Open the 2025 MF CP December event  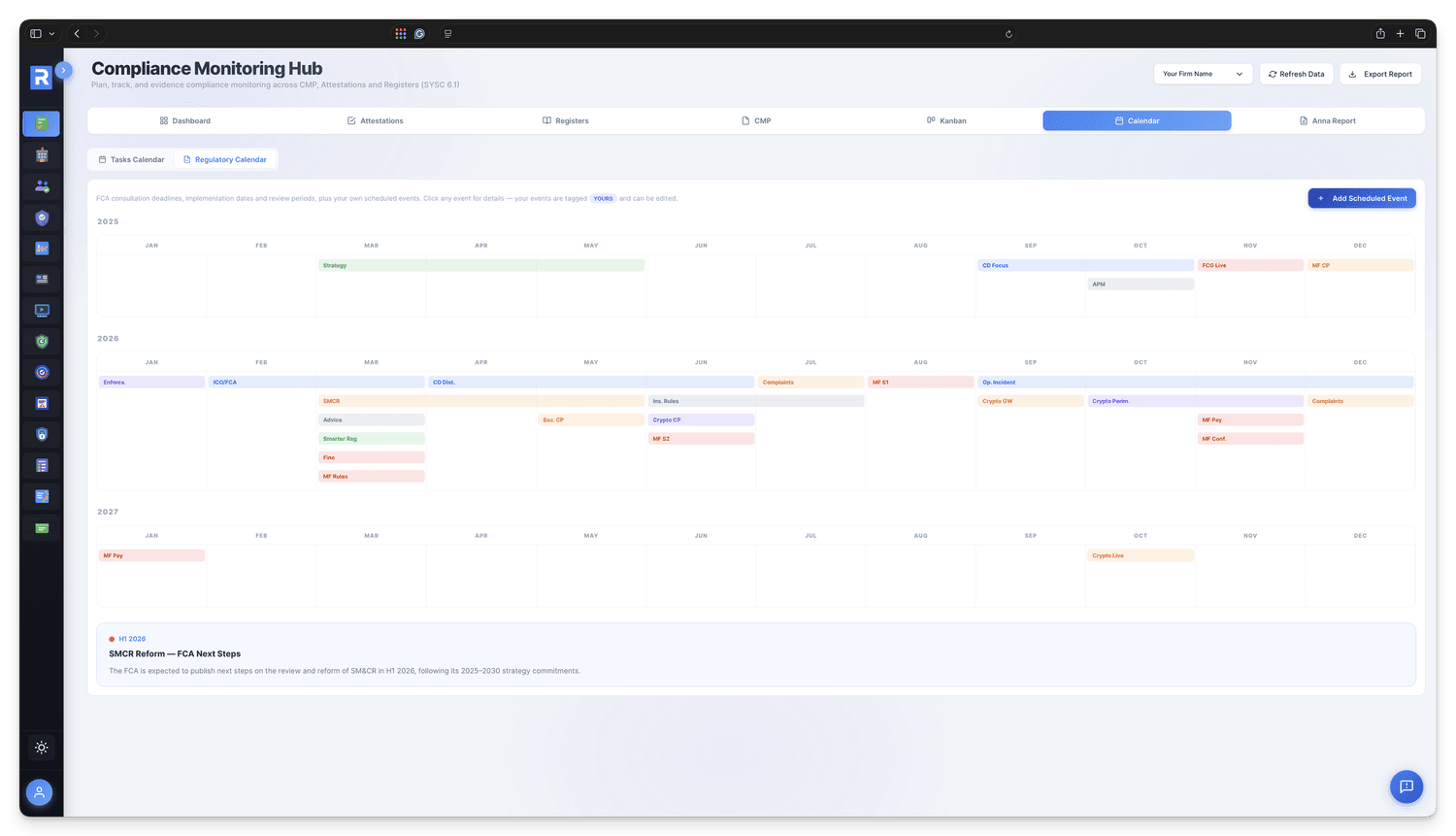1361,265
